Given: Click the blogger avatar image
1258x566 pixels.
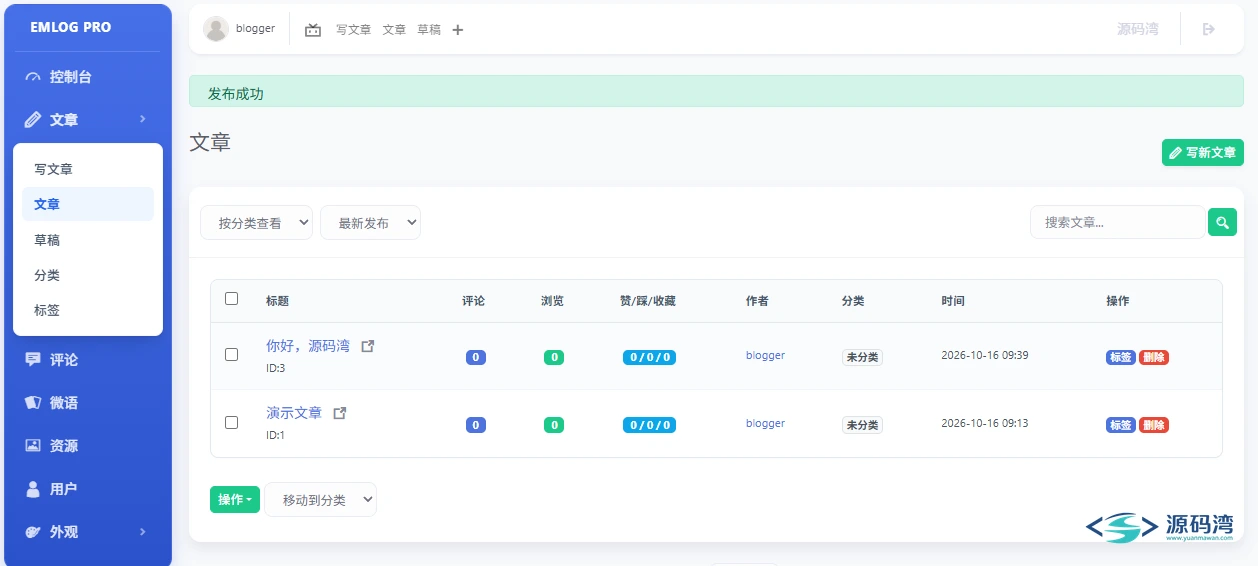Looking at the screenshot, I should 216,29.
